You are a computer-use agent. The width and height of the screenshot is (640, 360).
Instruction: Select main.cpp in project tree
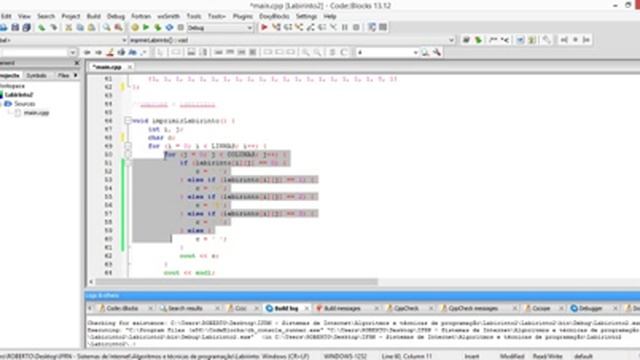click(x=36, y=113)
